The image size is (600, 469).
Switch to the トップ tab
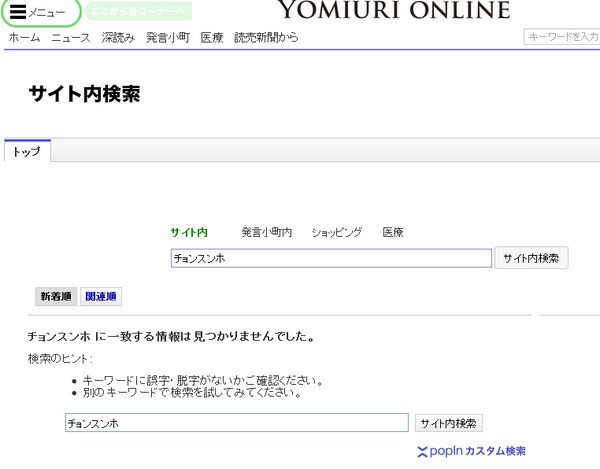[x=27, y=151]
